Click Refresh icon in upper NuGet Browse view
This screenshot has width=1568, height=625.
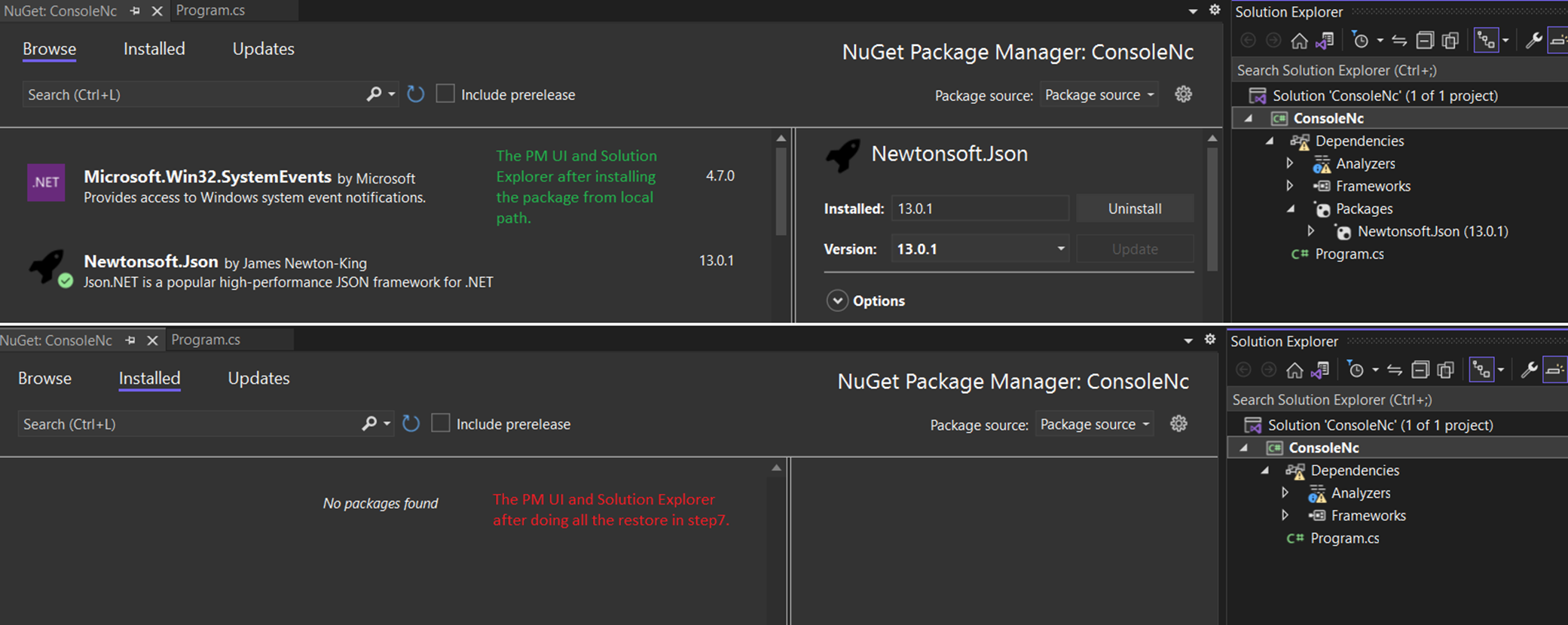tap(415, 94)
